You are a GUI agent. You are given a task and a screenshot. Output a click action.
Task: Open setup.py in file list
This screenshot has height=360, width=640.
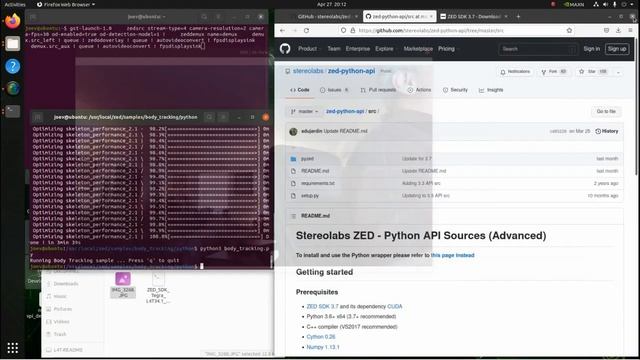[x=310, y=196]
